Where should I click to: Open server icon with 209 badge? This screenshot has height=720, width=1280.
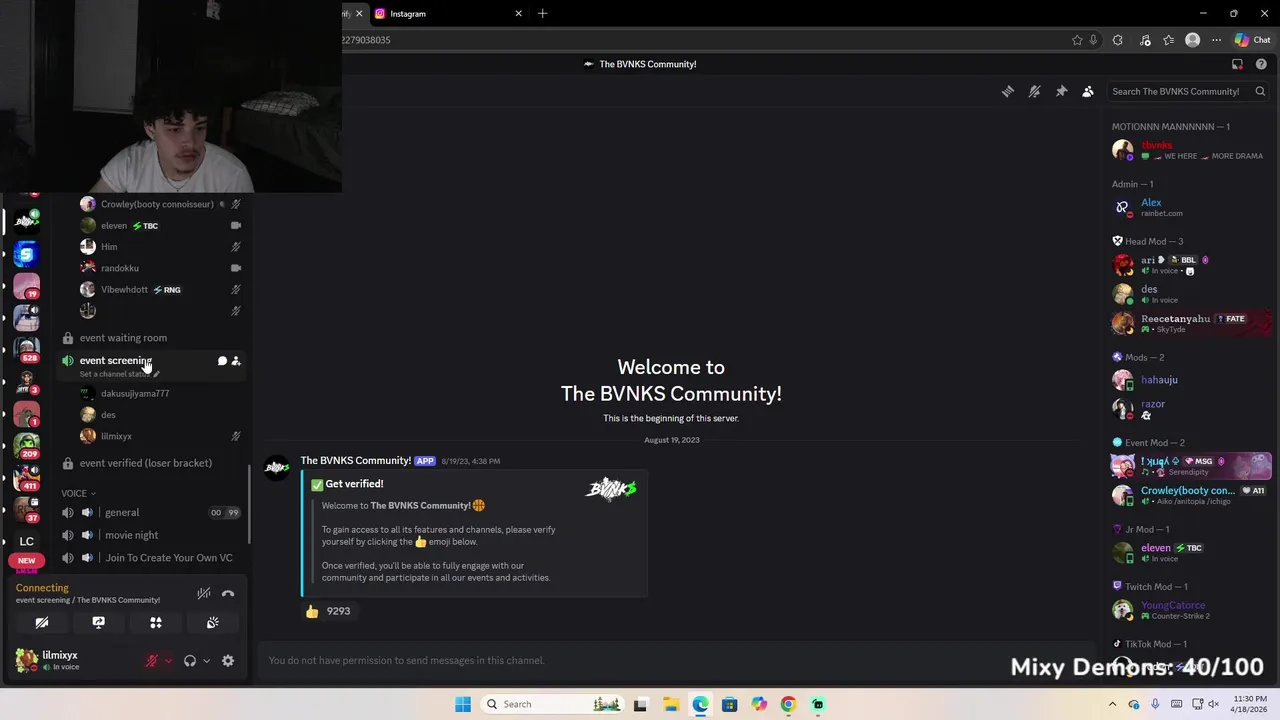(x=27, y=445)
